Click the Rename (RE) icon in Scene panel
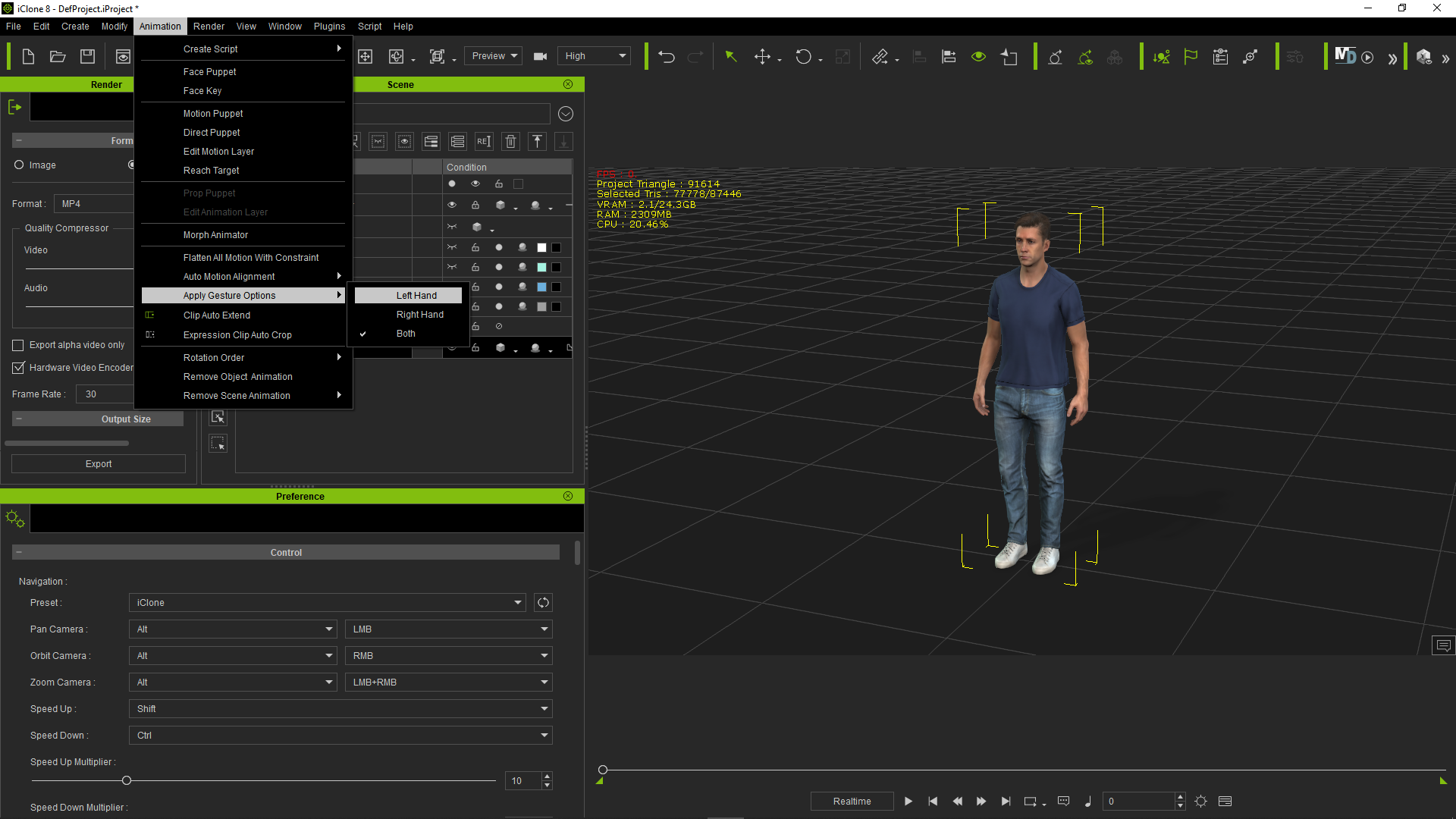Viewport: 1456px width, 819px height. [x=484, y=142]
